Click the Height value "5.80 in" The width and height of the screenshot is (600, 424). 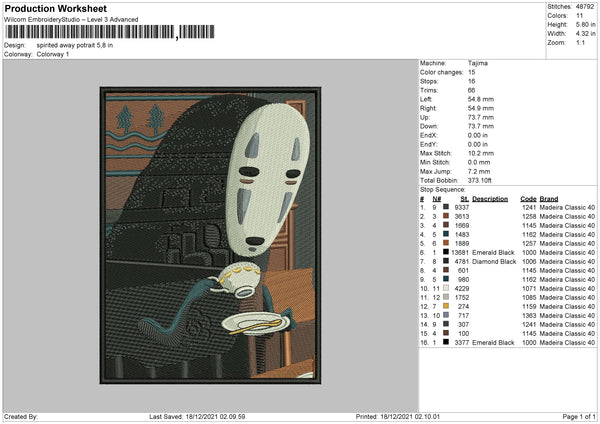585,24
